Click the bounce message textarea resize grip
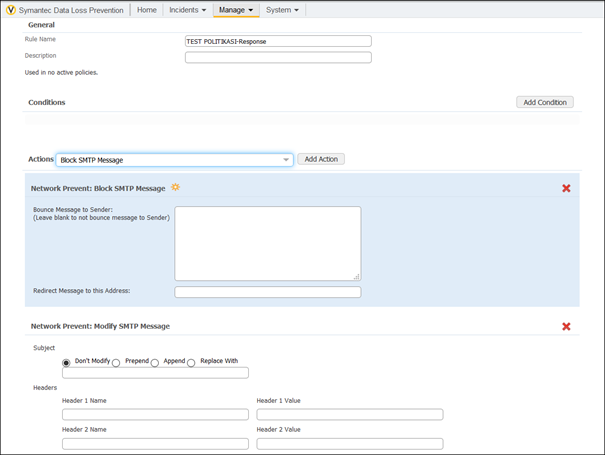The width and height of the screenshot is (605, 455). [357, 276]
